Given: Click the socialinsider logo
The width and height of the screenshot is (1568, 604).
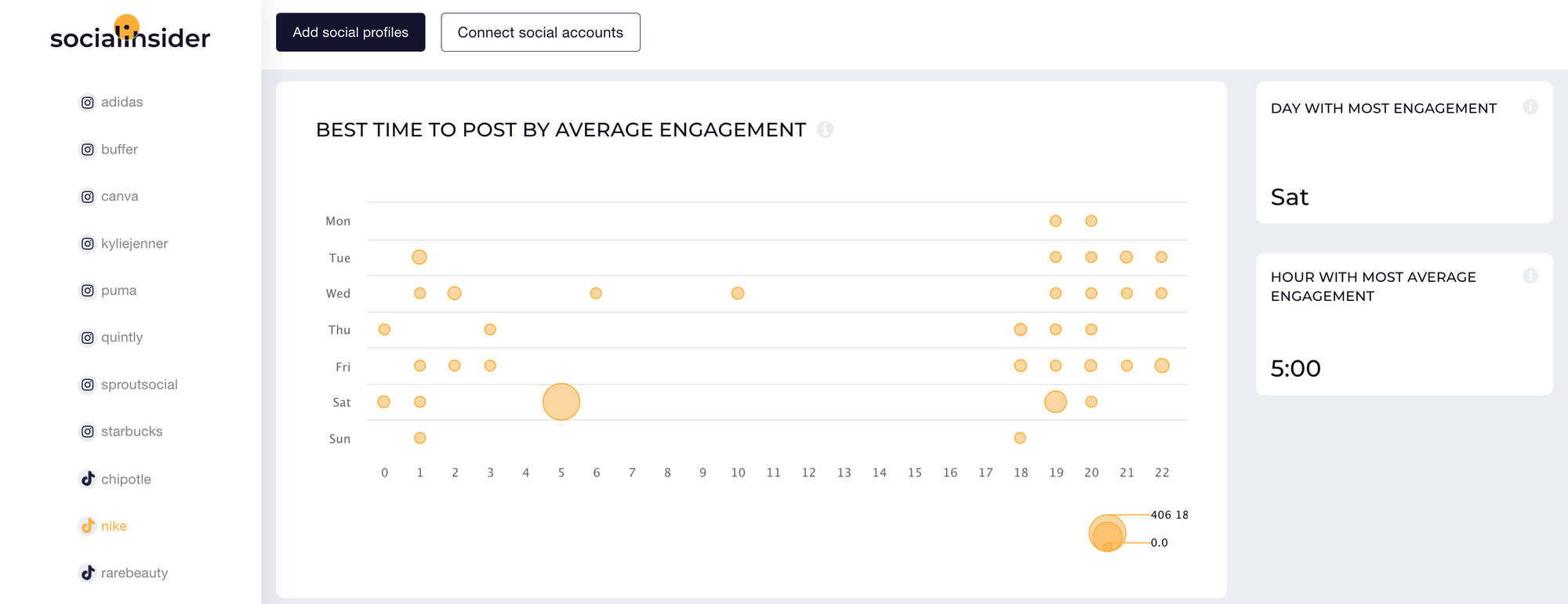Looking at the screenshot, I should coord(130,34).
